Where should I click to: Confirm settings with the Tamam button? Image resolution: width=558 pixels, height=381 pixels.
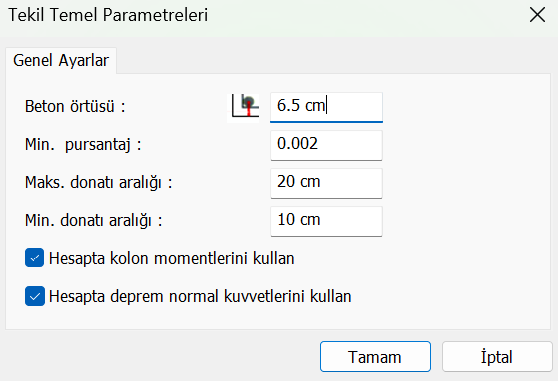[375, 357]
